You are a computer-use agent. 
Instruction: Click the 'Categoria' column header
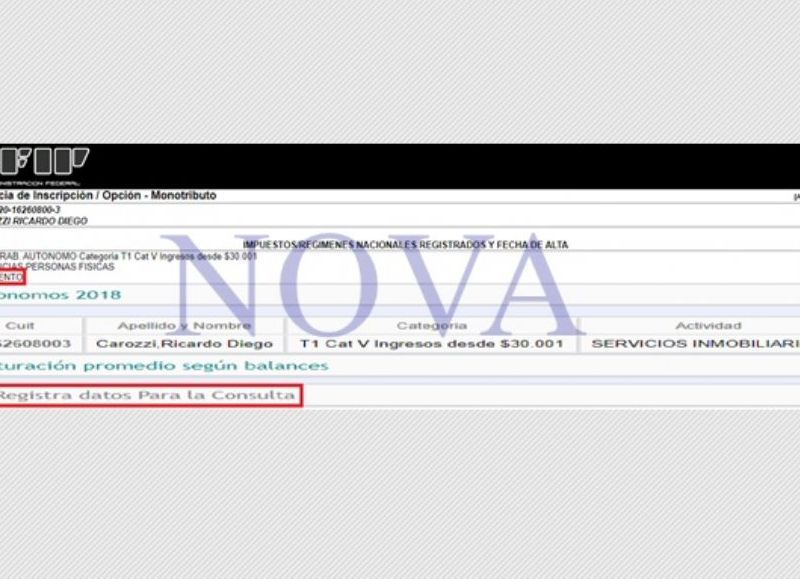point(431,325)
